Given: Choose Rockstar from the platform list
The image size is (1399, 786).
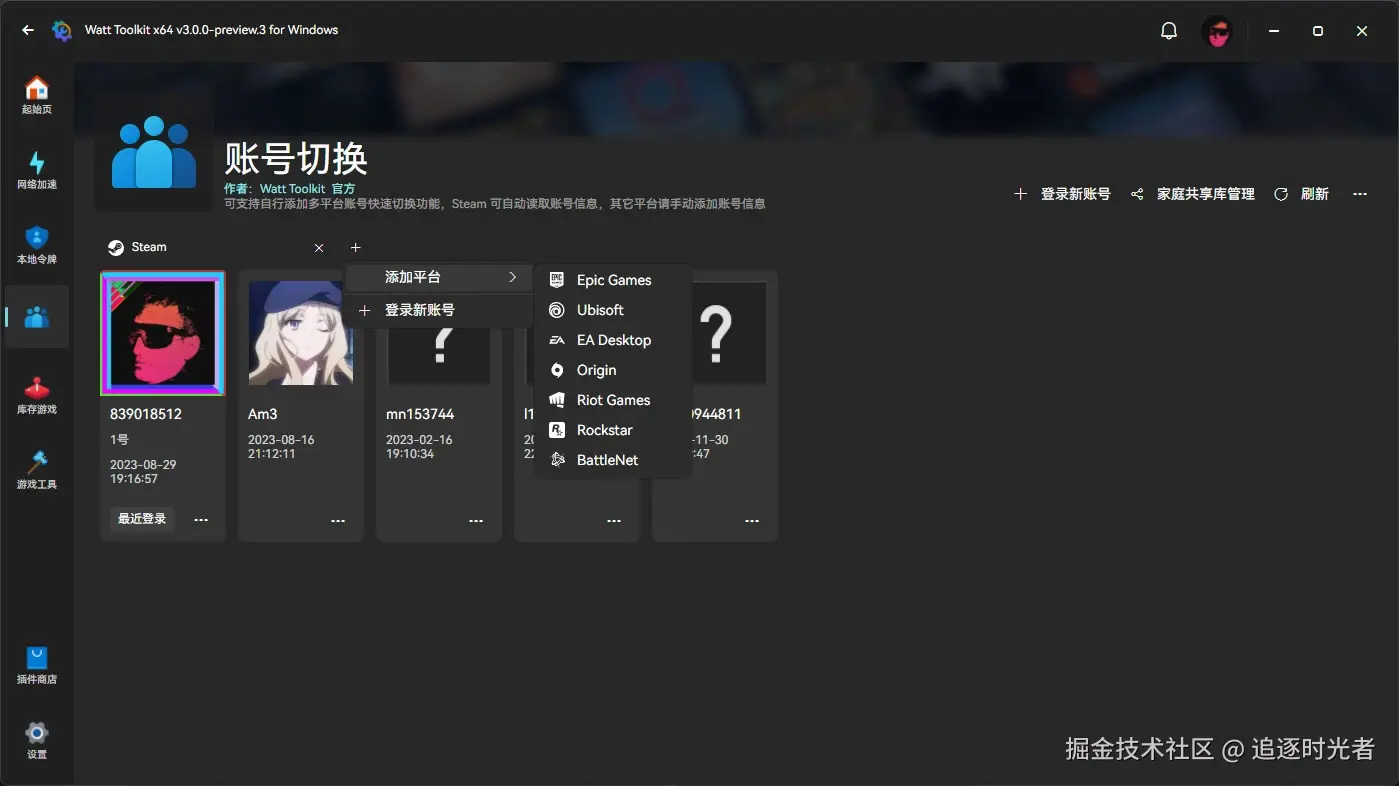Looking at the screenshot, I should coord(613,430).
